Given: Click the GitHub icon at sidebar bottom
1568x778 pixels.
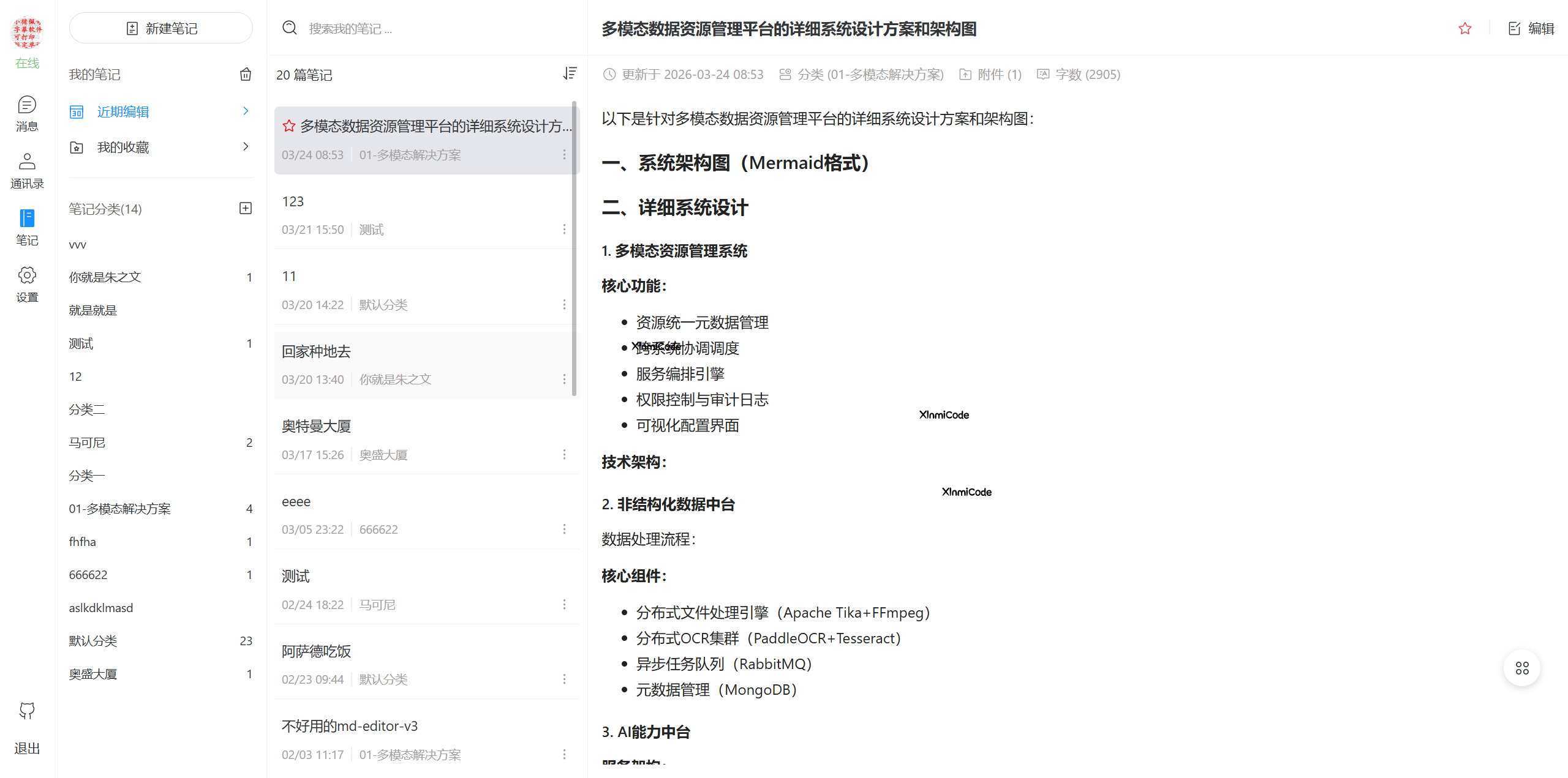Looking at the screenshot, I should click(x=27, y=711).
